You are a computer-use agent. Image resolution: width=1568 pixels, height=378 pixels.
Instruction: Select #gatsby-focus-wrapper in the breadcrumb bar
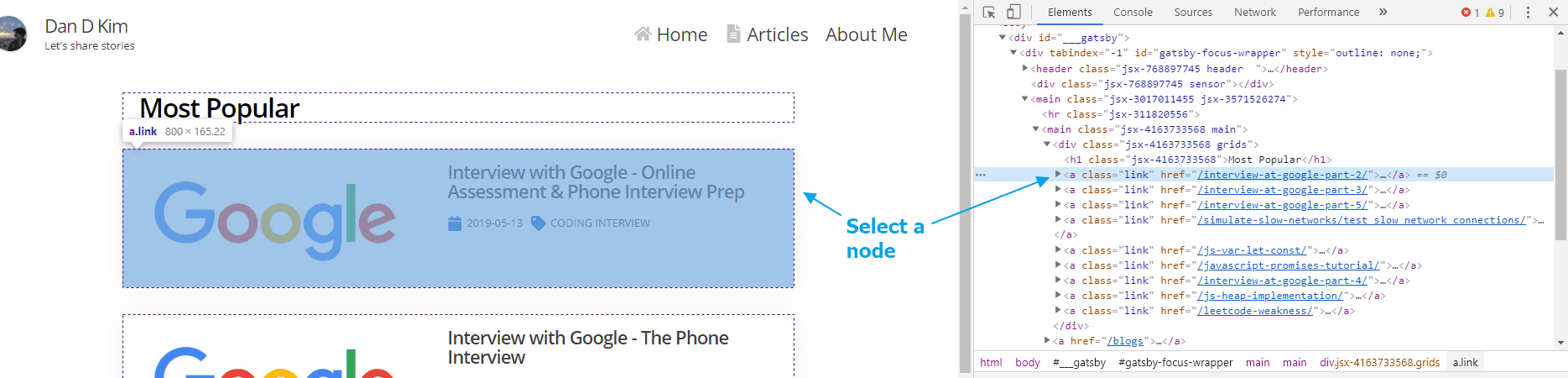(1175, 363)
